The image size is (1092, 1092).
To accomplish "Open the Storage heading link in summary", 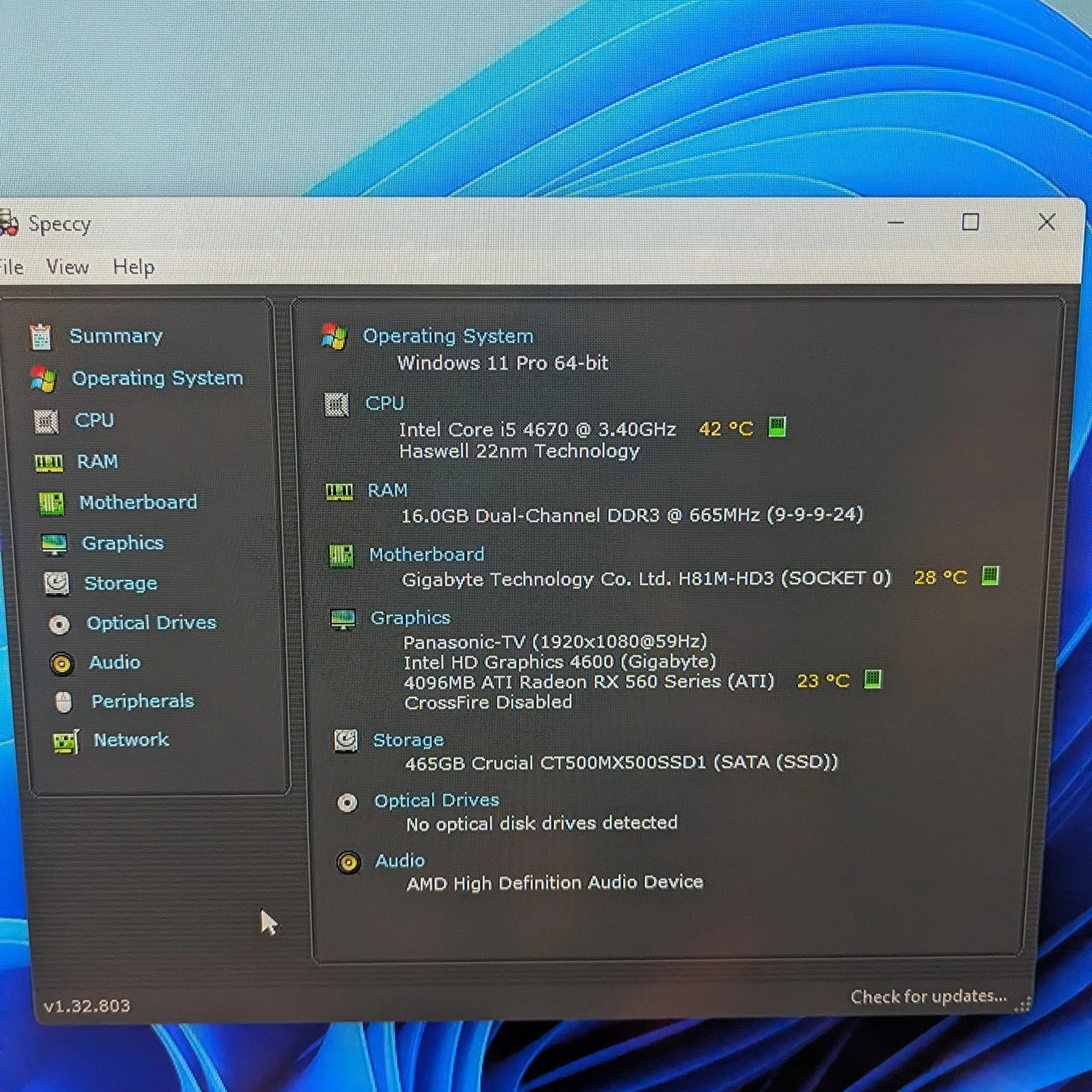I will coord(408,741).
